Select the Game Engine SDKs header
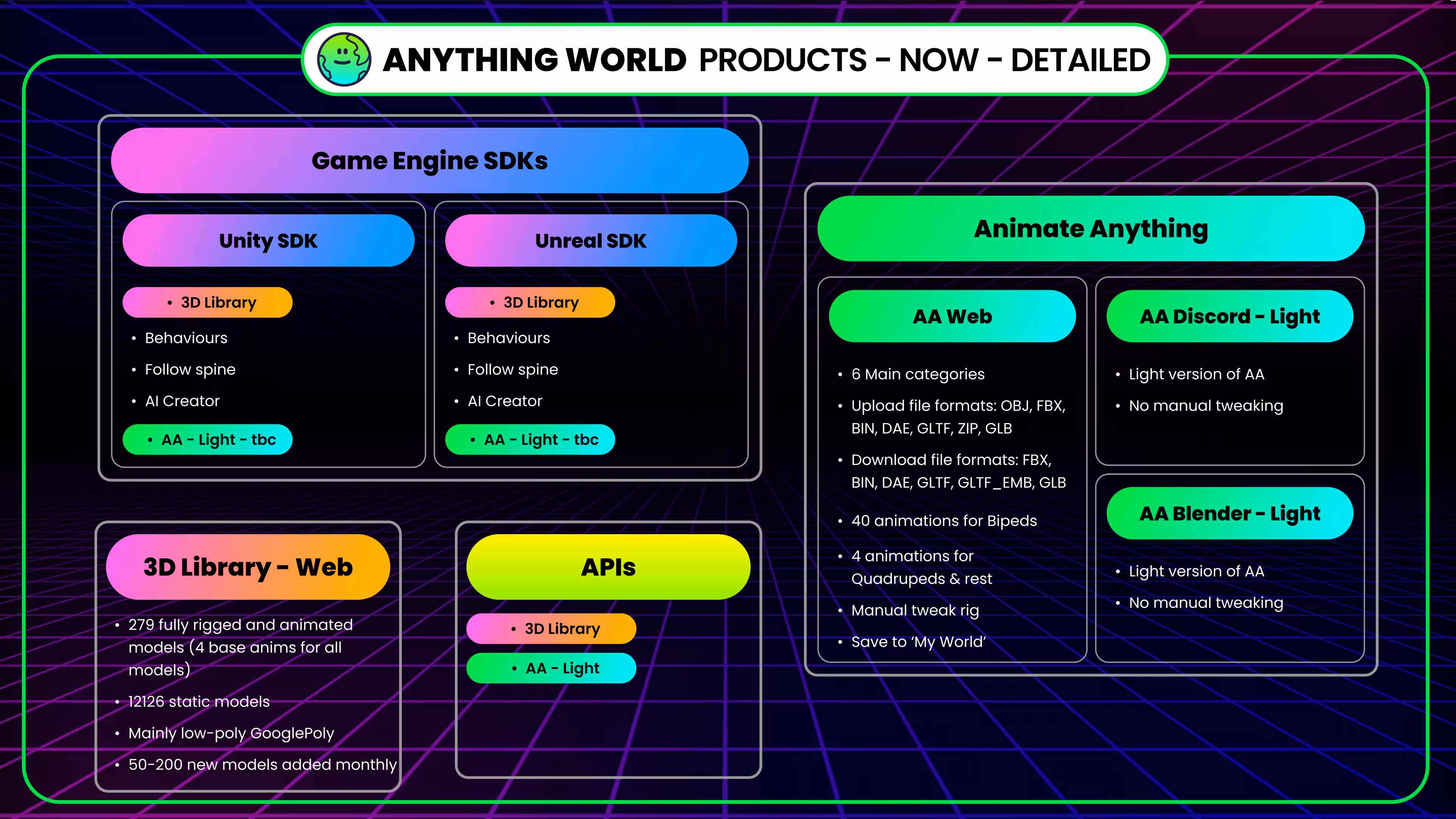Viewport: 1456px width, 819px height. tap(430, 161)
